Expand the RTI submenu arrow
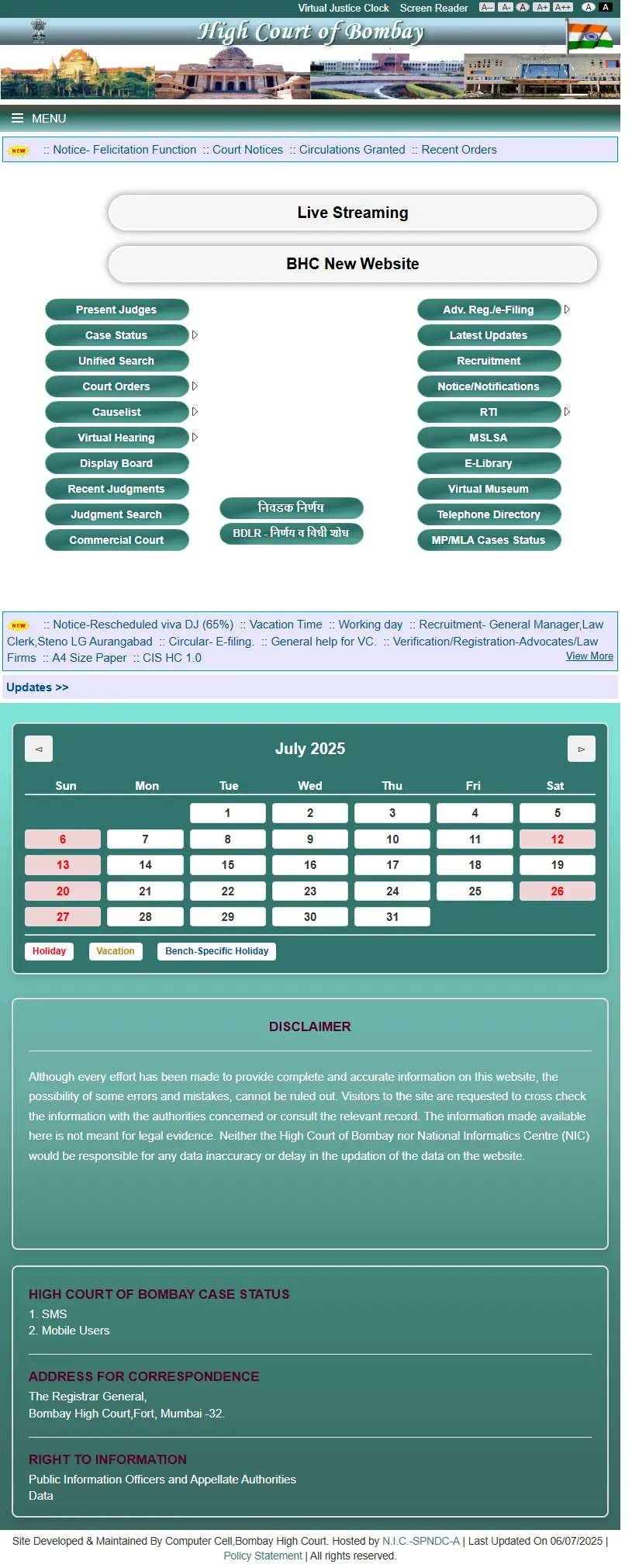This screenshot has width=632, height=1568. [567, 412]
